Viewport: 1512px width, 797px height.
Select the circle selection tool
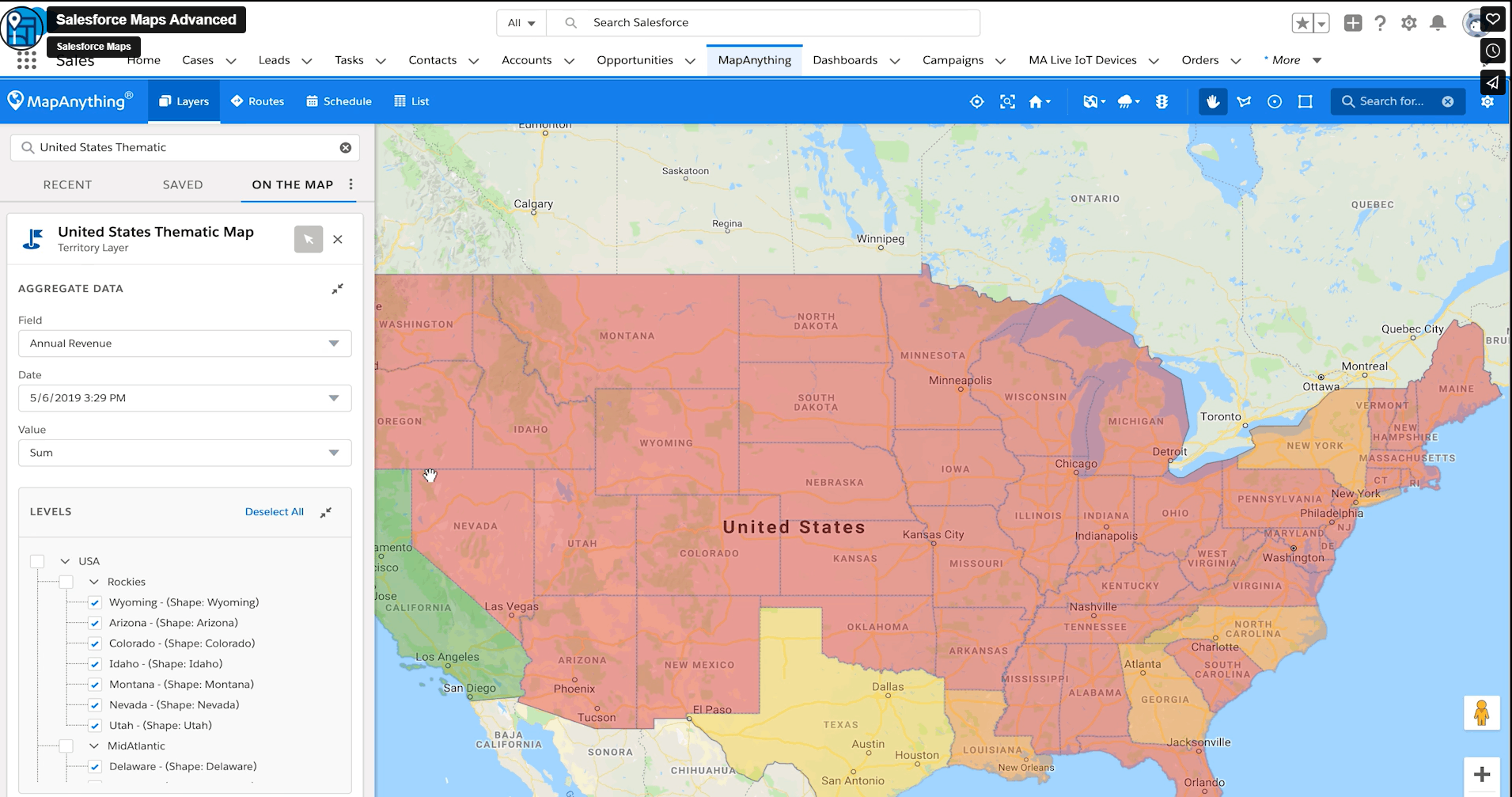point(1275,101)
